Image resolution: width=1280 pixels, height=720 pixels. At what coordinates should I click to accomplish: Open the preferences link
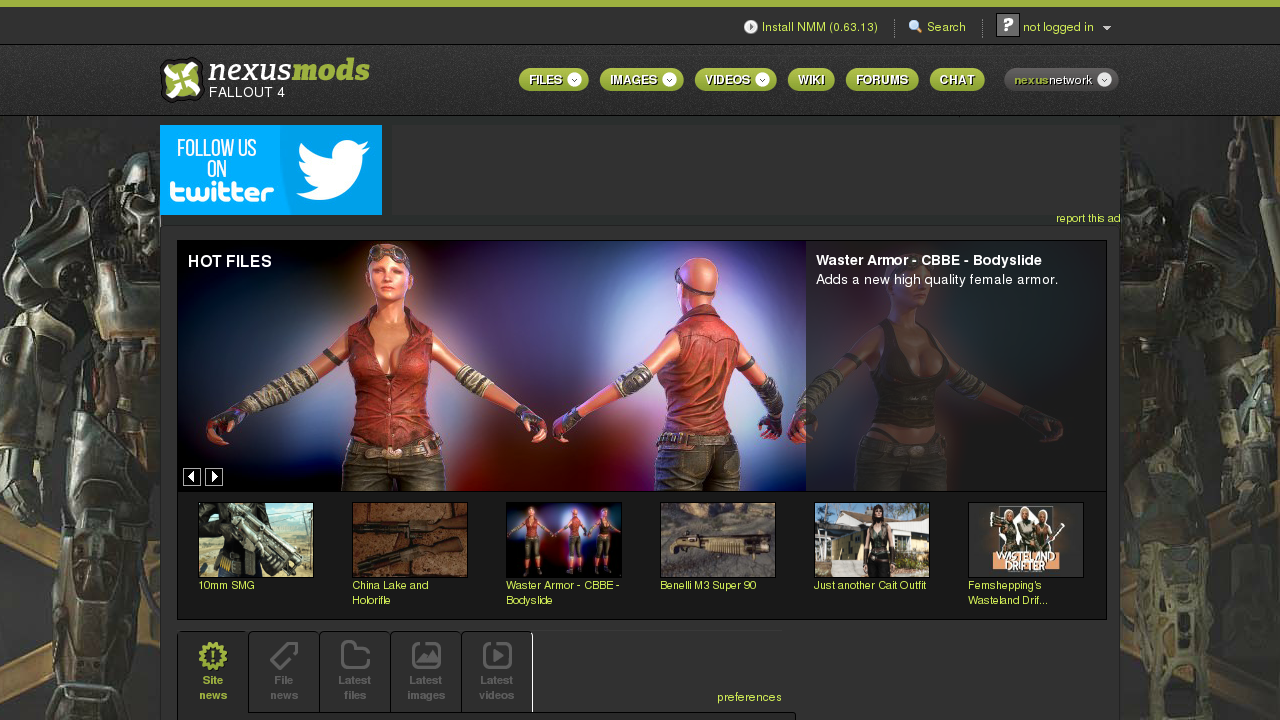tap(749, 697)
